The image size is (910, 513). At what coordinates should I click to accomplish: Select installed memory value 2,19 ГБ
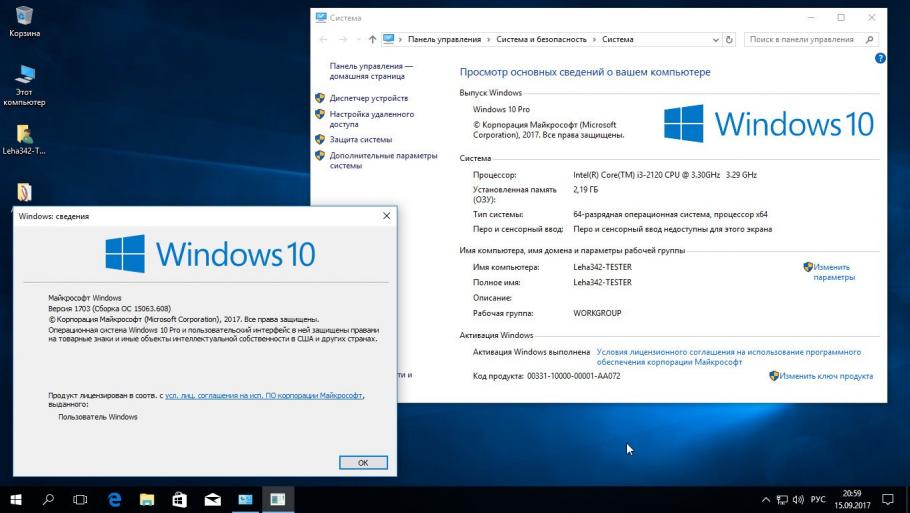[585, 190]
